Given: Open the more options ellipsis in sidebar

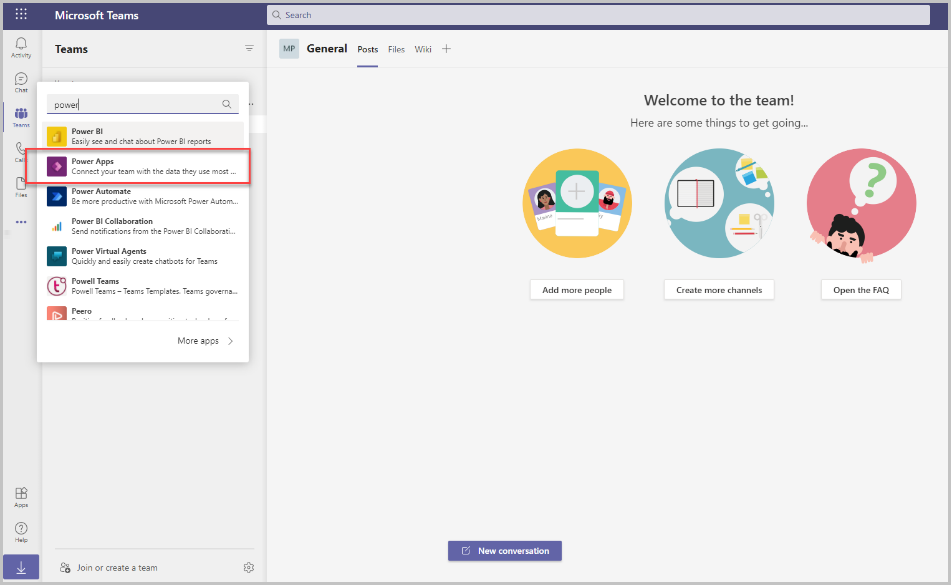Looking at the screenshot, I should pyautogui.click(x=20, y=222).
